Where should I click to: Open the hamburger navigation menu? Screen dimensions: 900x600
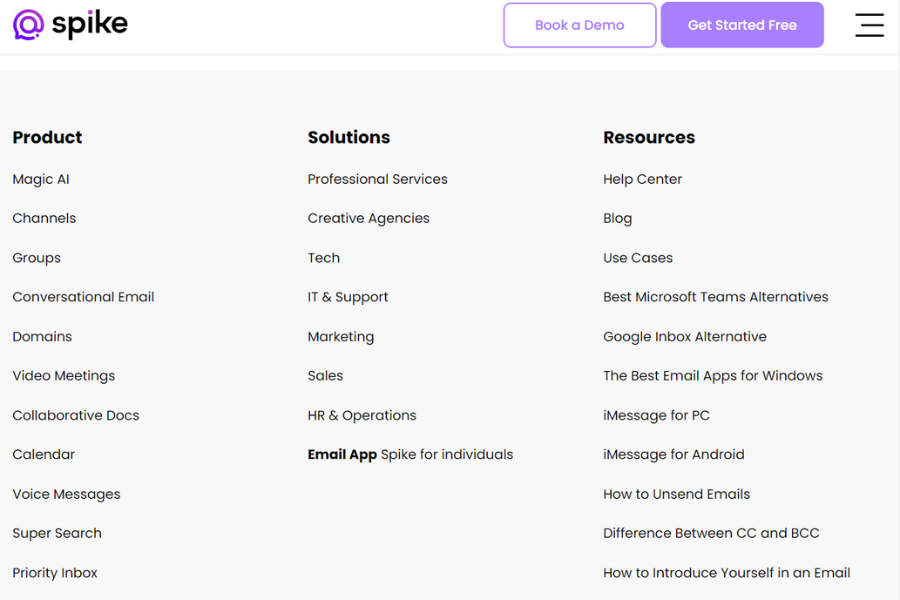[869, 25]
